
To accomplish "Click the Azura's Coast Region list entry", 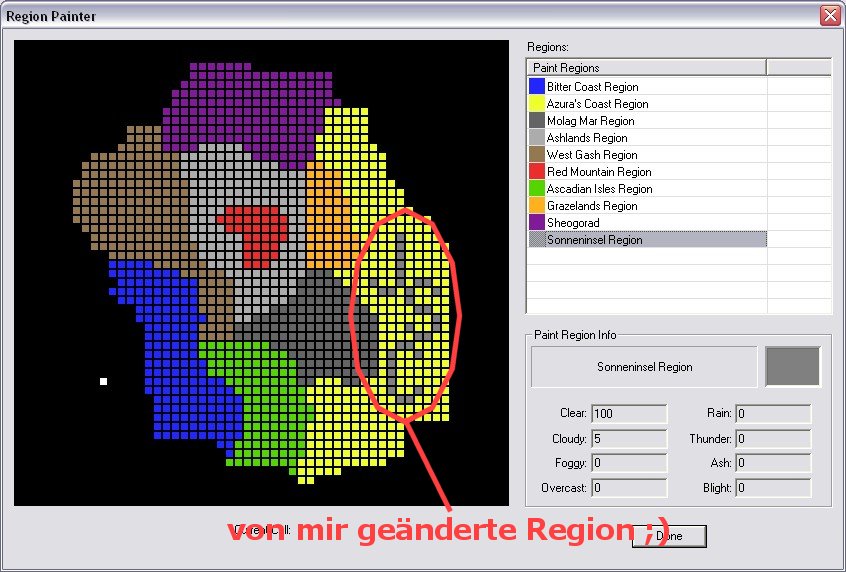I will pos(597,104).
